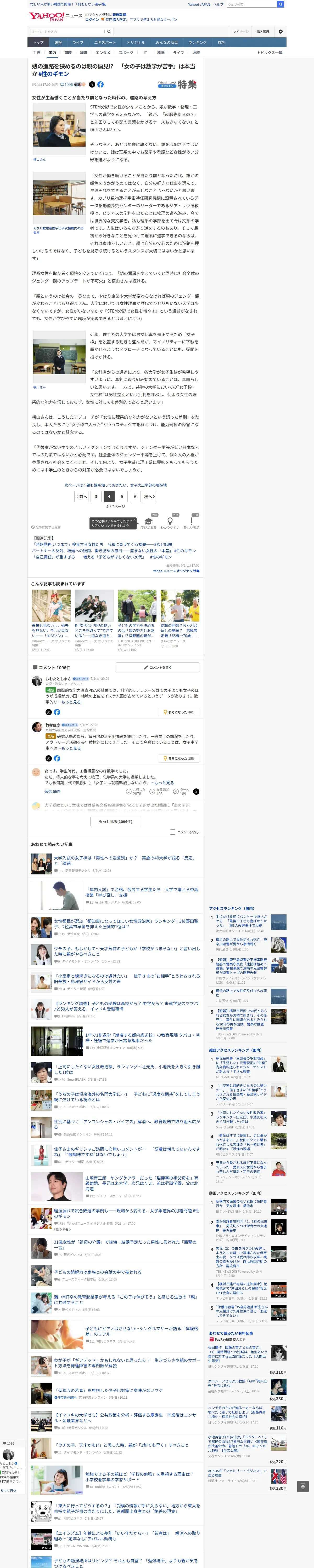
Task: Open the settings gear icon
Action: [x=281, y=32]
